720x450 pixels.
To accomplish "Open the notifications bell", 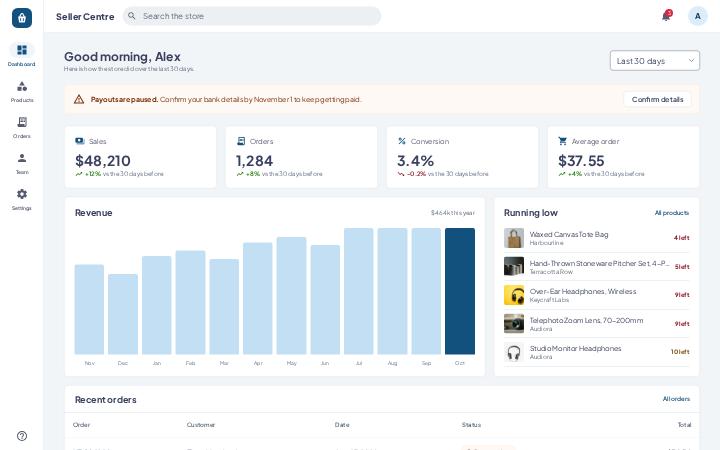I will click(x=666, y=16).
